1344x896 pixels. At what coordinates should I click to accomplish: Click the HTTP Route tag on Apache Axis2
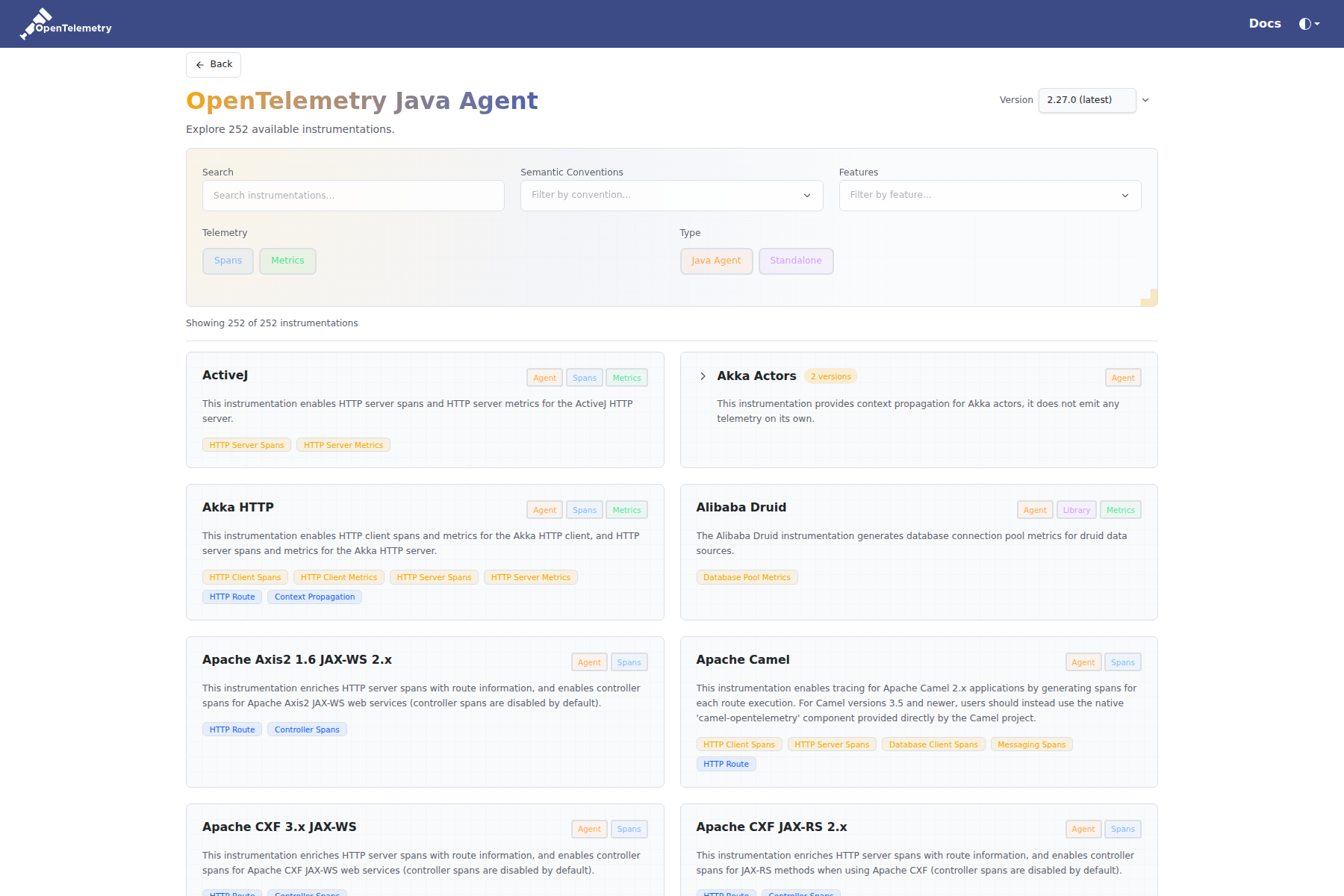click(232, 729)
